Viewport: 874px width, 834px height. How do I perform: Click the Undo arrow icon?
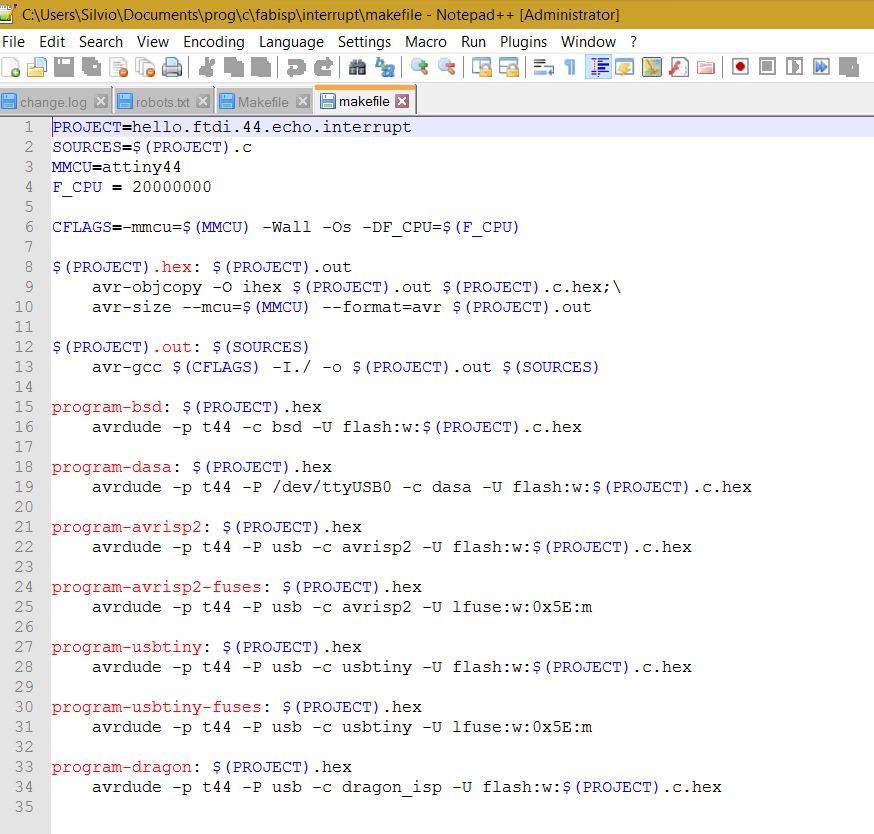295,67
